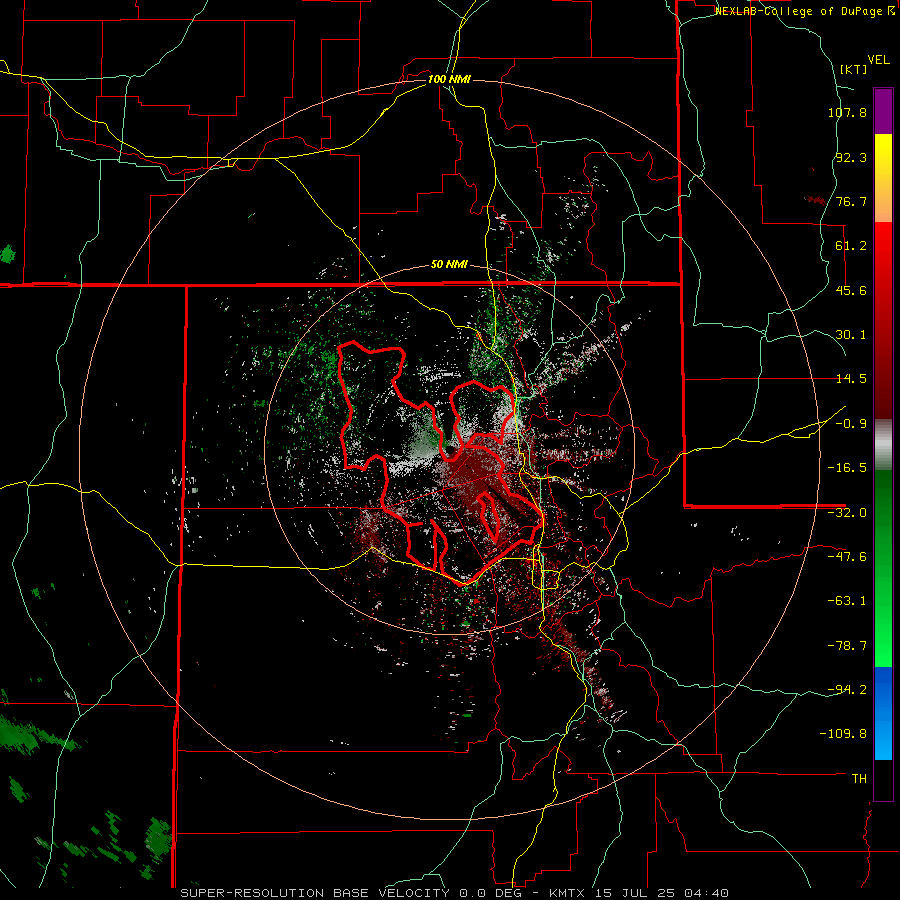
Task: Click the Super-Resolution Base Velocity caption text
Action: coord(455,893)
